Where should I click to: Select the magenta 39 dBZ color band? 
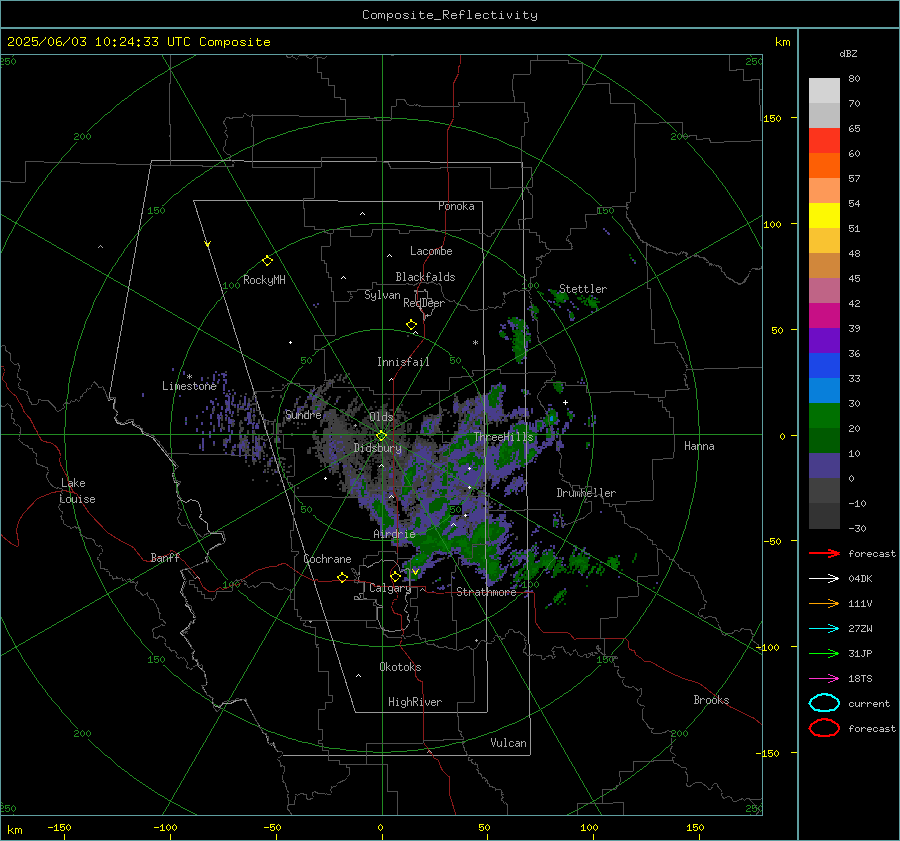(824, 316)
